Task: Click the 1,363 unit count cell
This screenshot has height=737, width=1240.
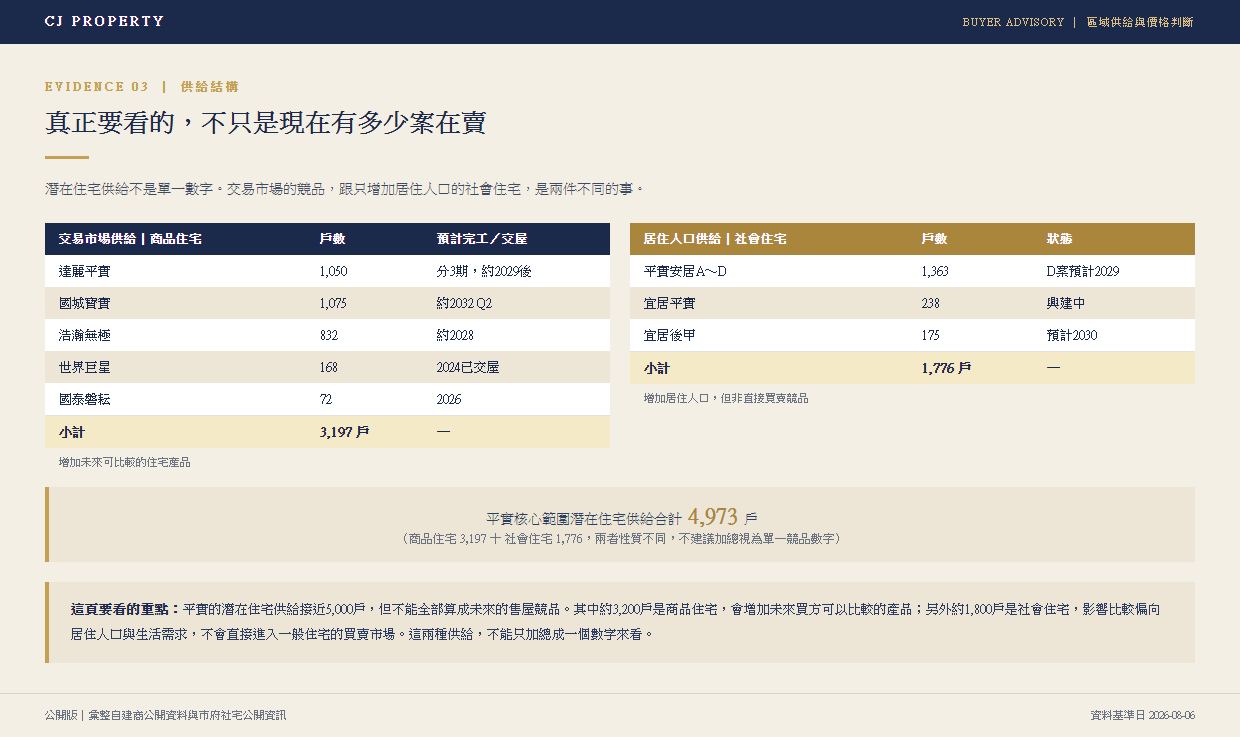Action: point(935,271)
